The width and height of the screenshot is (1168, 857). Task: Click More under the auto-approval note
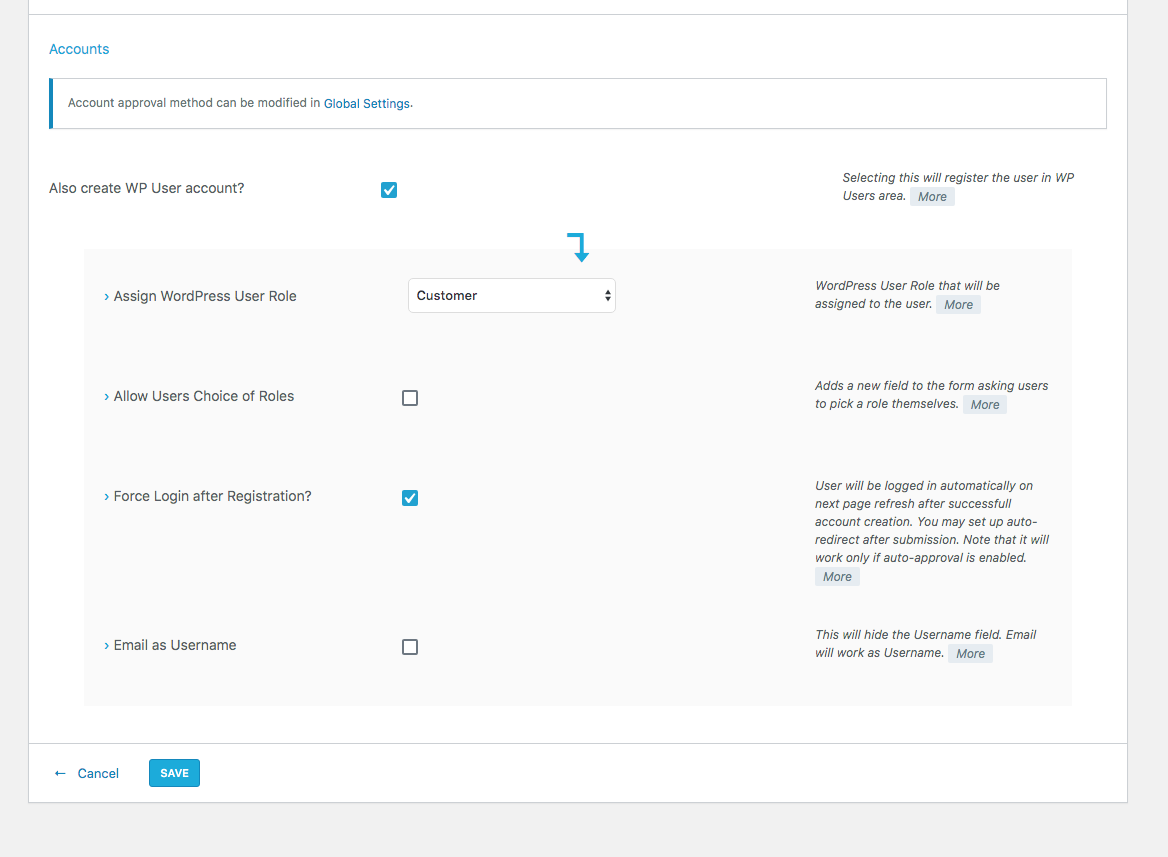837,577
